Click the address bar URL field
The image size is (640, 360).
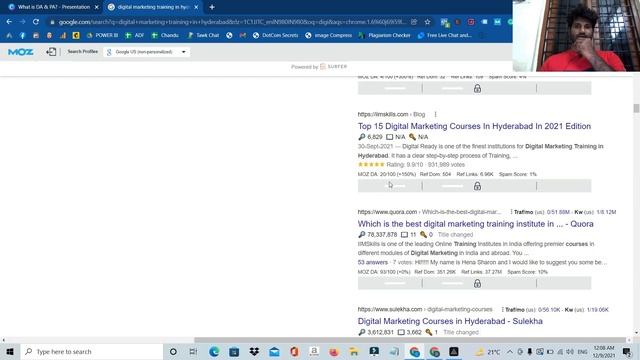232,22
